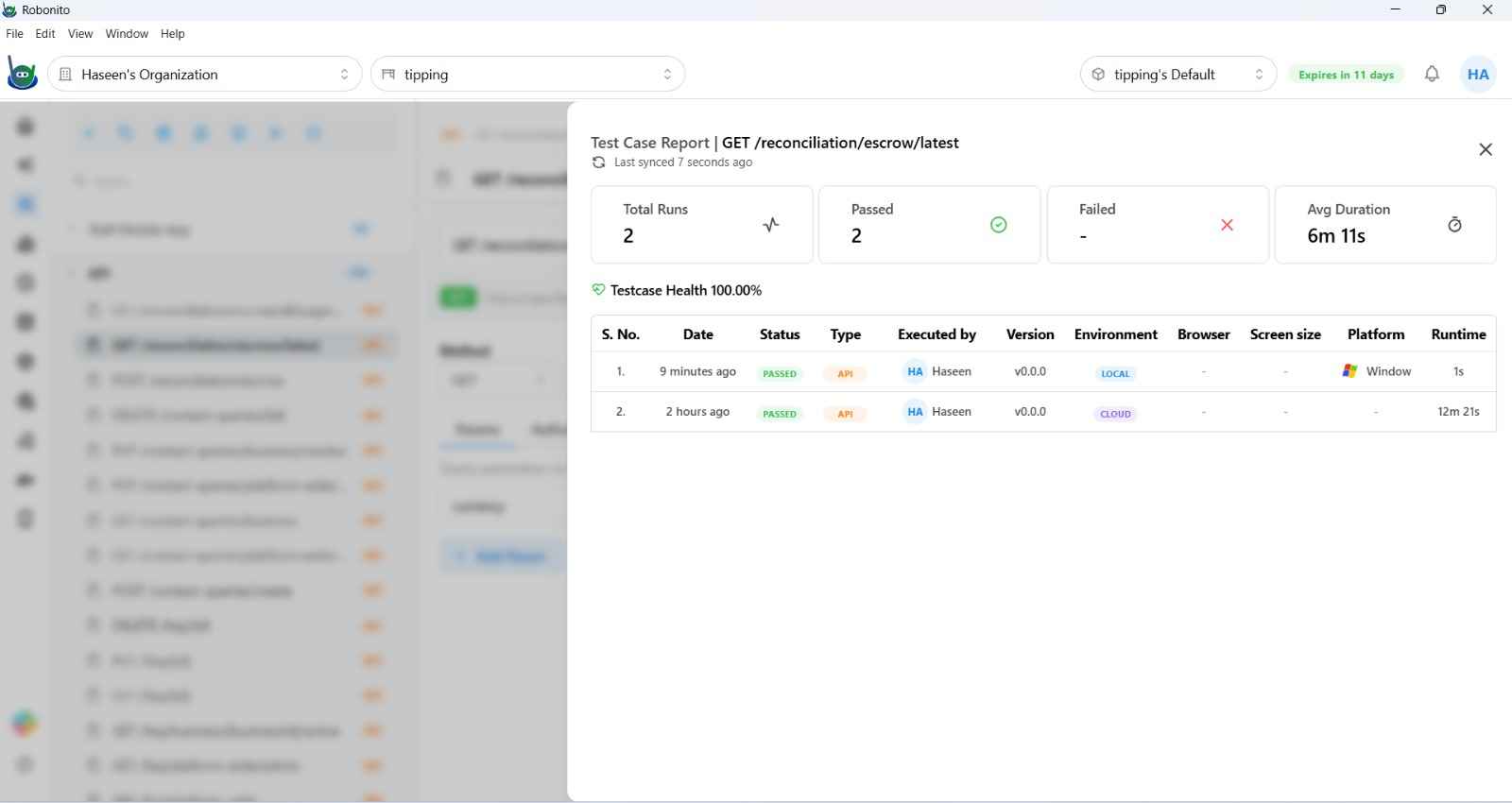Click the S. No. column header
The height and width of the screenshot is (803, 1512).
(621, 334)
